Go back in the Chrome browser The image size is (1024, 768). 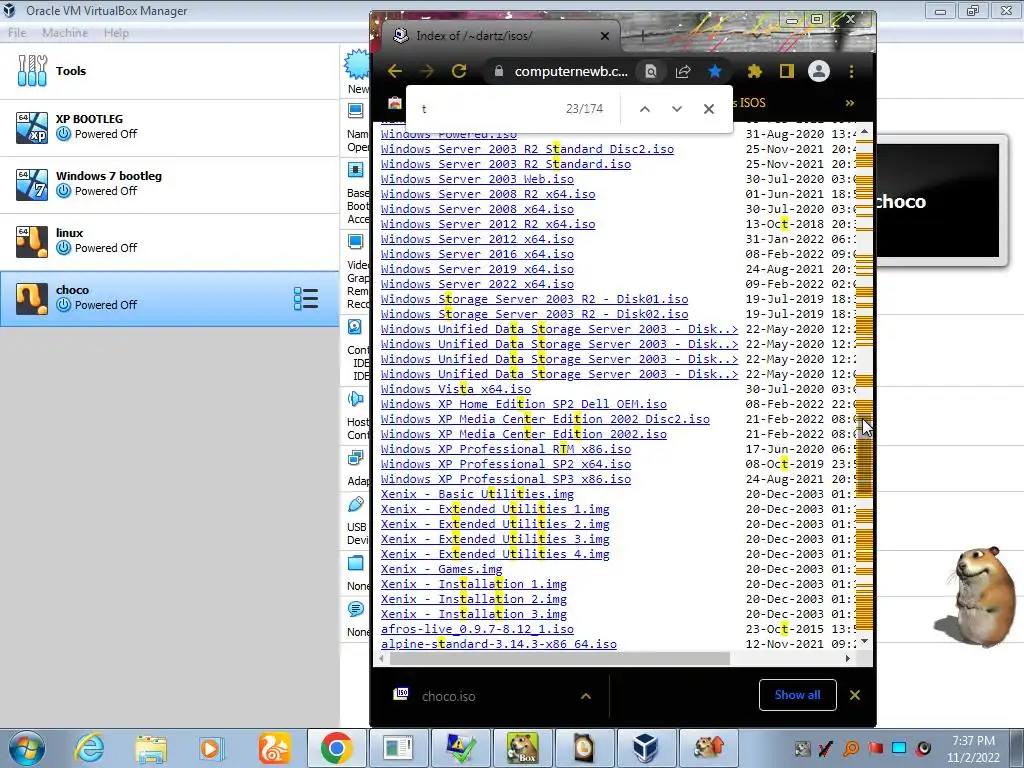point(394,71)
